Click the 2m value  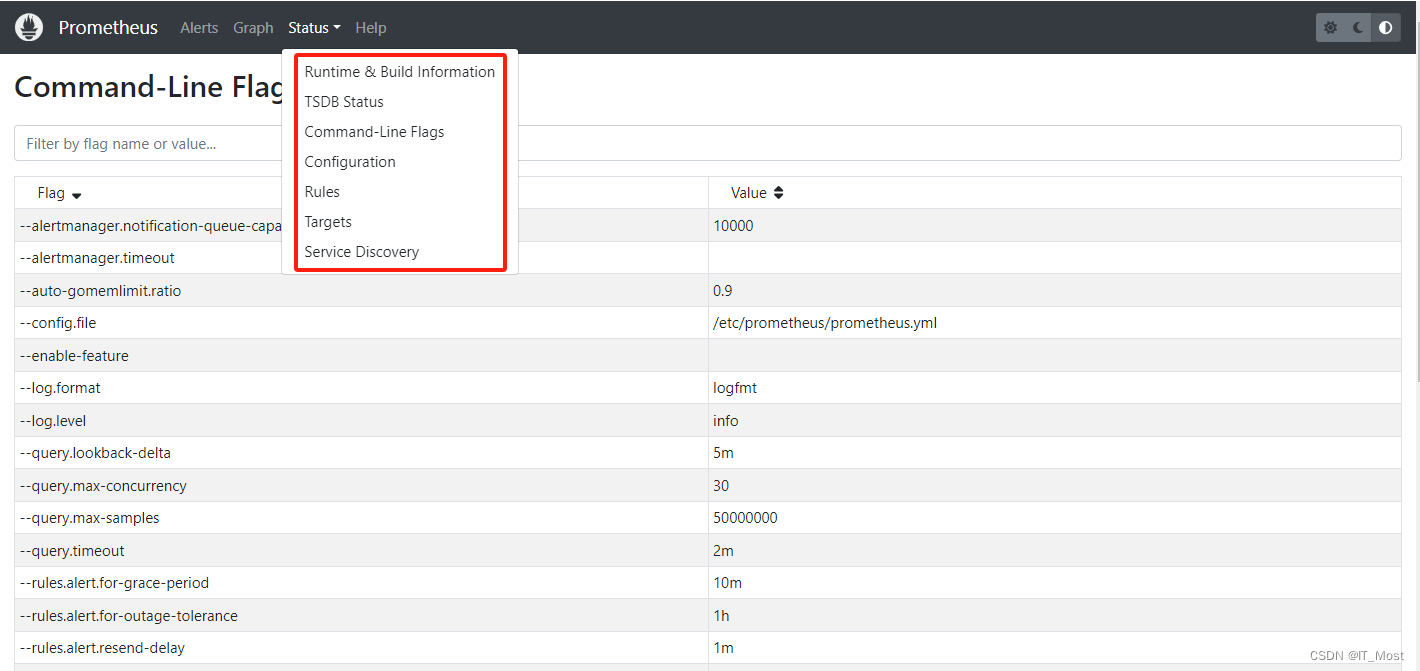click(723, 551)
